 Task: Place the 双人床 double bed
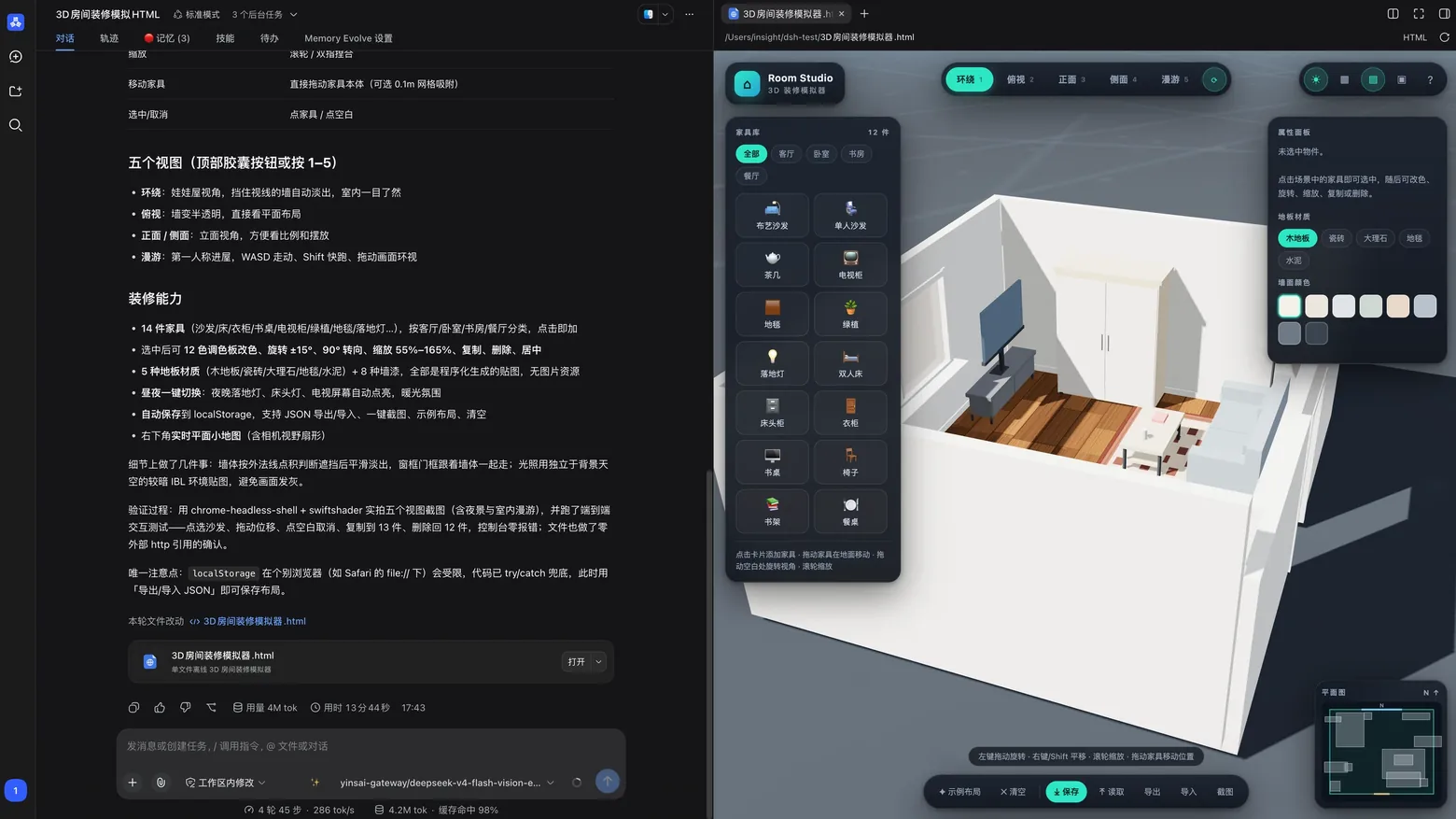point(850,363)
